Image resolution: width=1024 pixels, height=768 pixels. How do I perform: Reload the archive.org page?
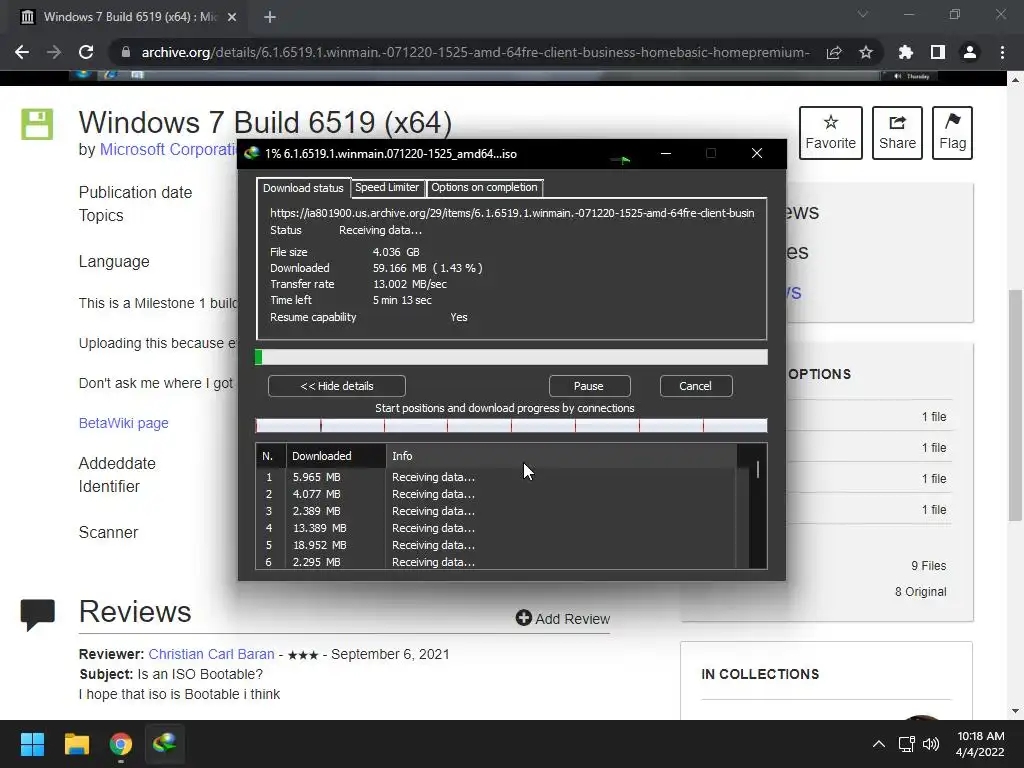(86, 52)
